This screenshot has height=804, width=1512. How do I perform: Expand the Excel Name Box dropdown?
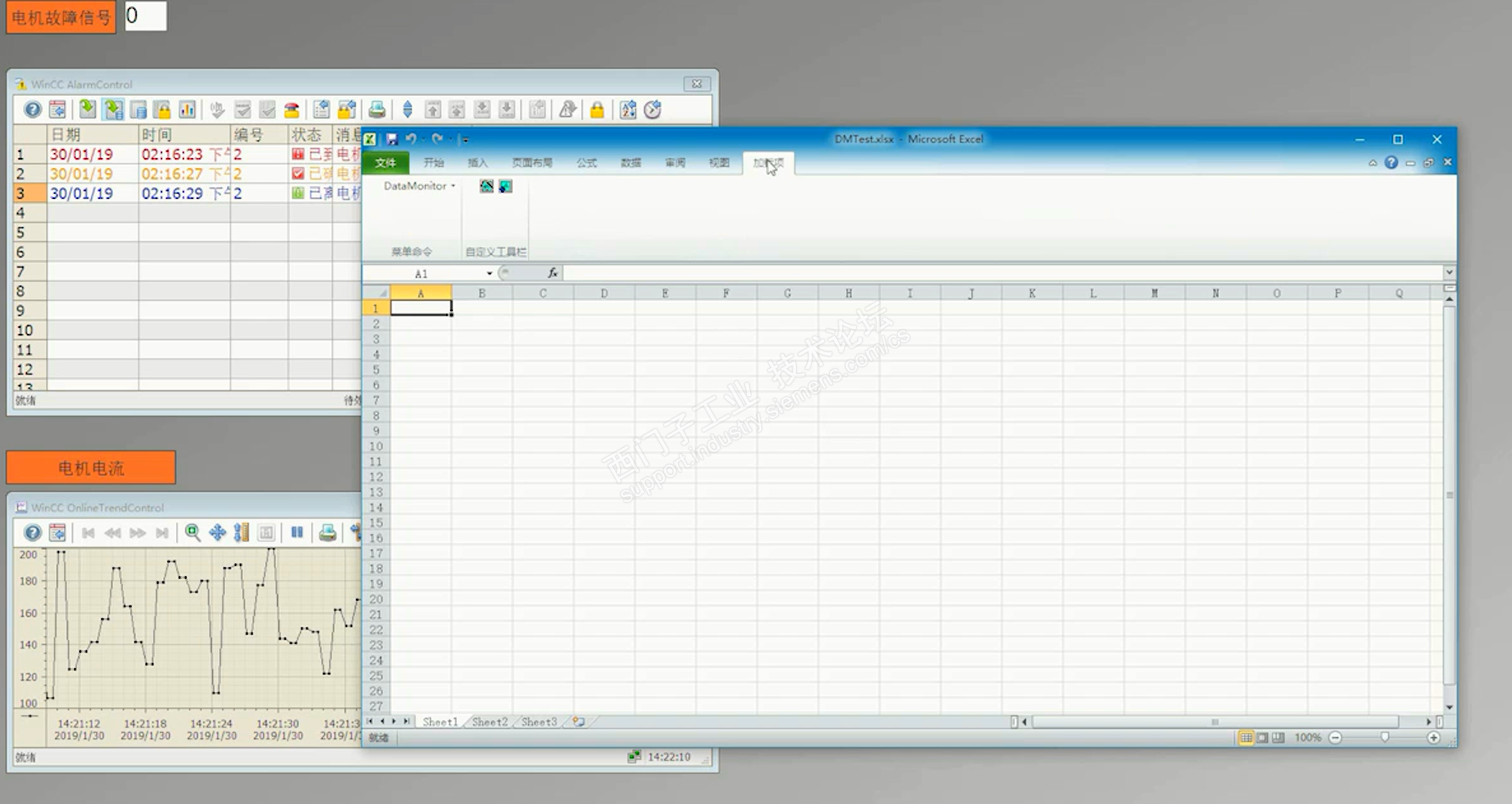pyautogui.click(x=489, y=273)
